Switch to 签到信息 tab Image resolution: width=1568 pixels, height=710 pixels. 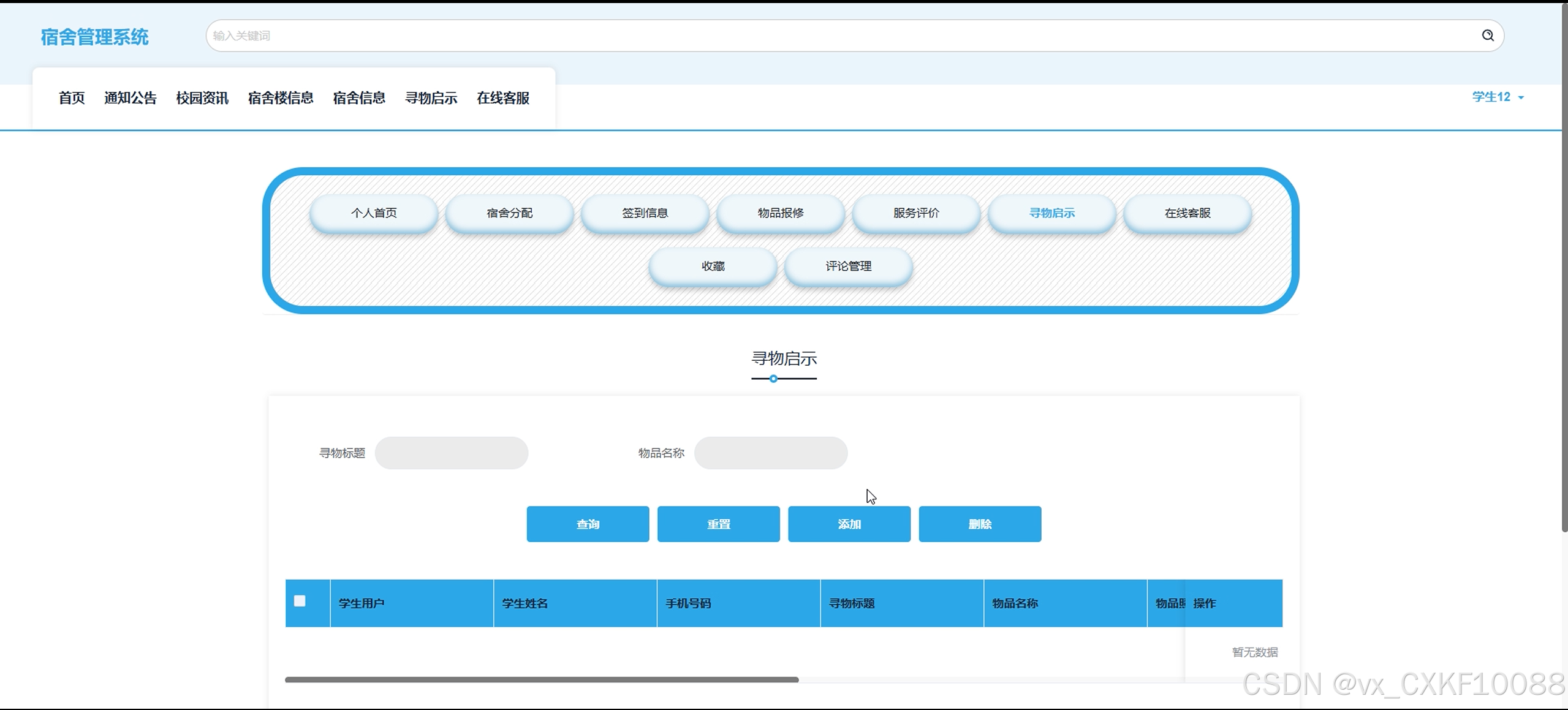pos(645,213)
